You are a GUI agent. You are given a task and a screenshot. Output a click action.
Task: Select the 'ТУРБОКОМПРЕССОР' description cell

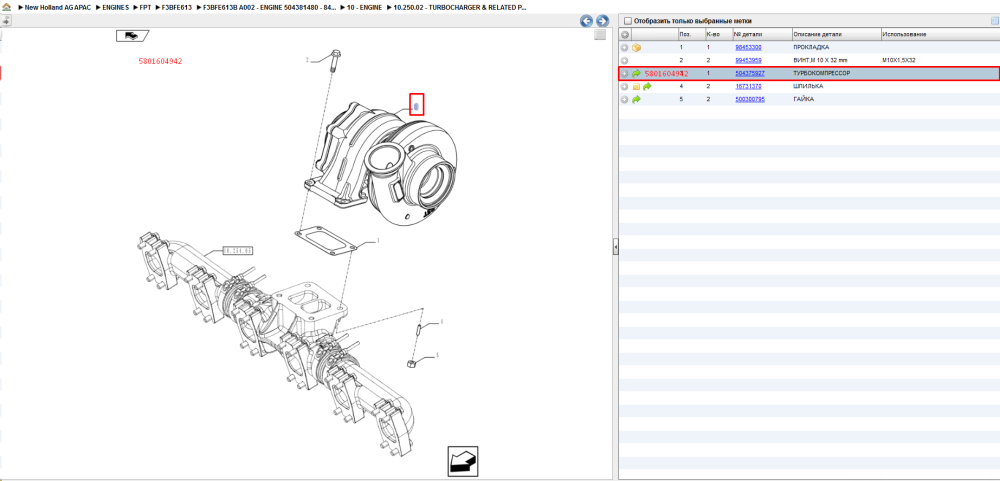tap(821, 73)
